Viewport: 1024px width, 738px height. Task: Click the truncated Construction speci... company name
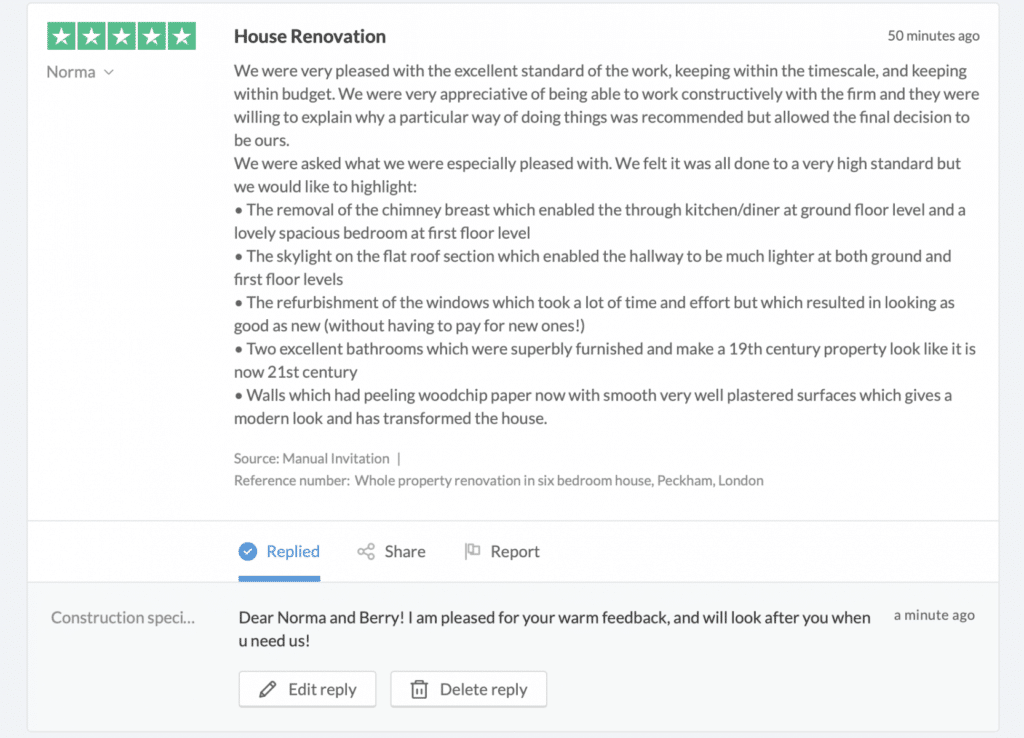(123, 617)
